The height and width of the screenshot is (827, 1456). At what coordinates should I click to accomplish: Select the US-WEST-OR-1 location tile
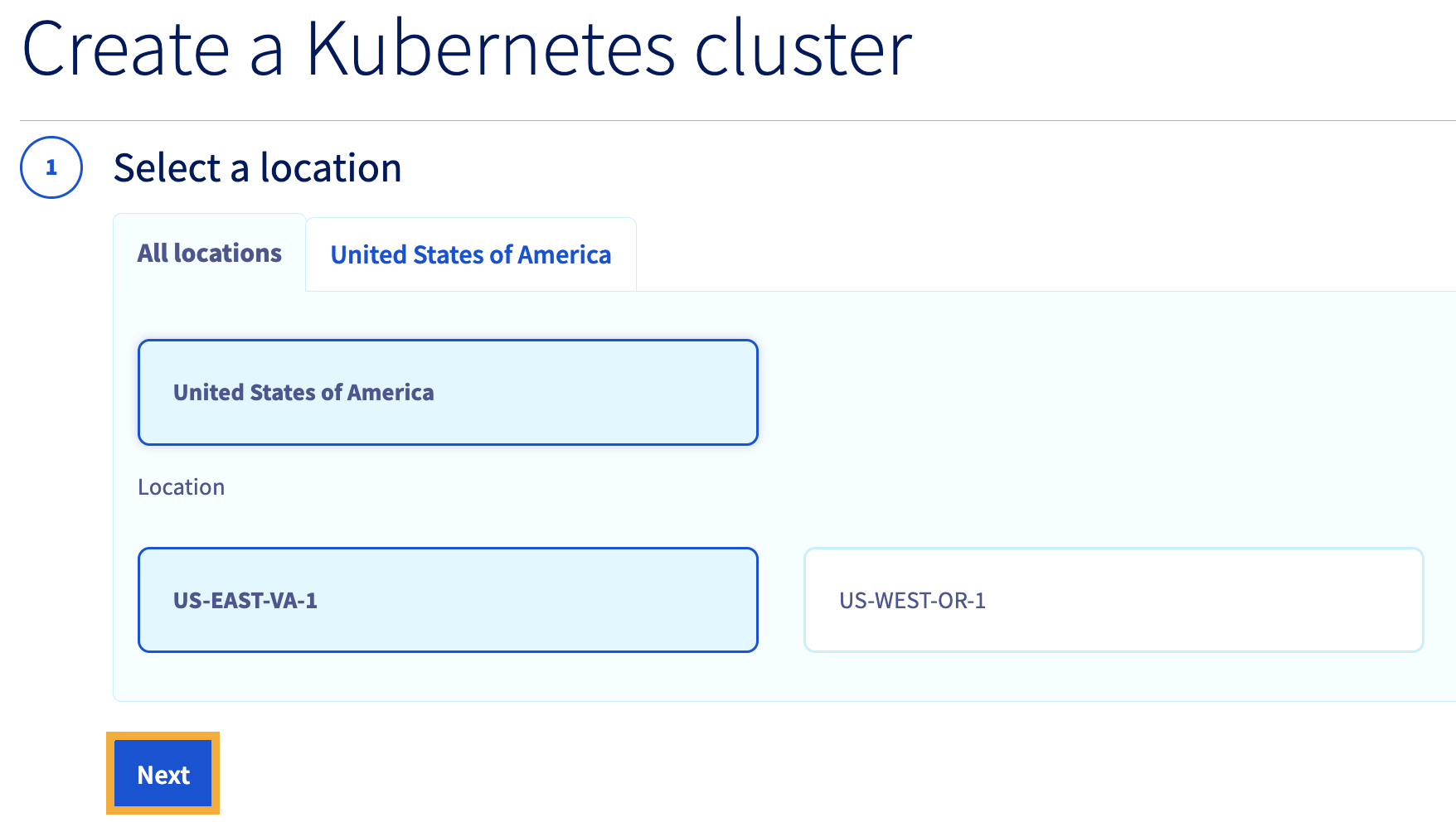pos(1114,600)
